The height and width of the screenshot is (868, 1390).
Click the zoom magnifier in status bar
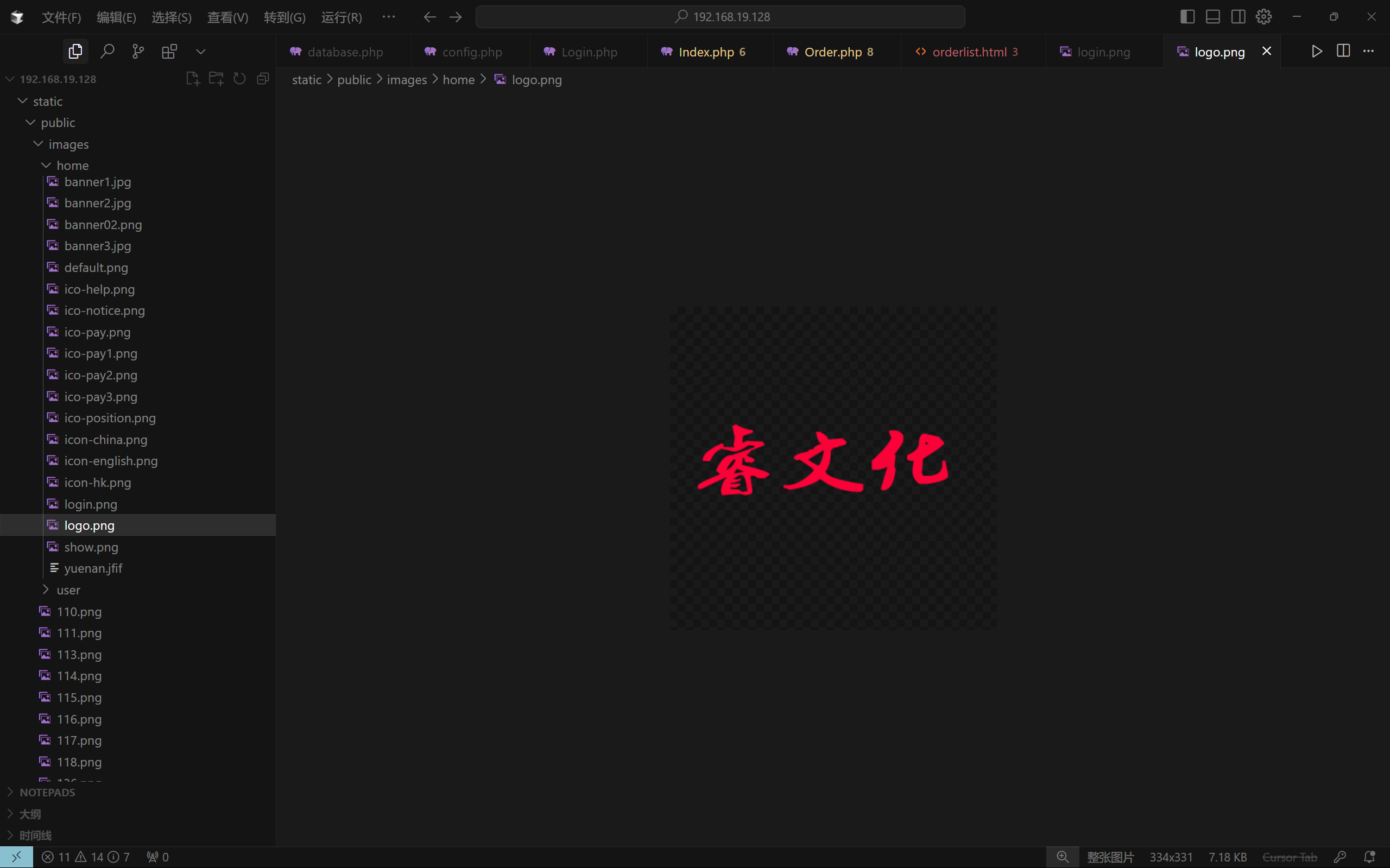tap(1063, 857)
